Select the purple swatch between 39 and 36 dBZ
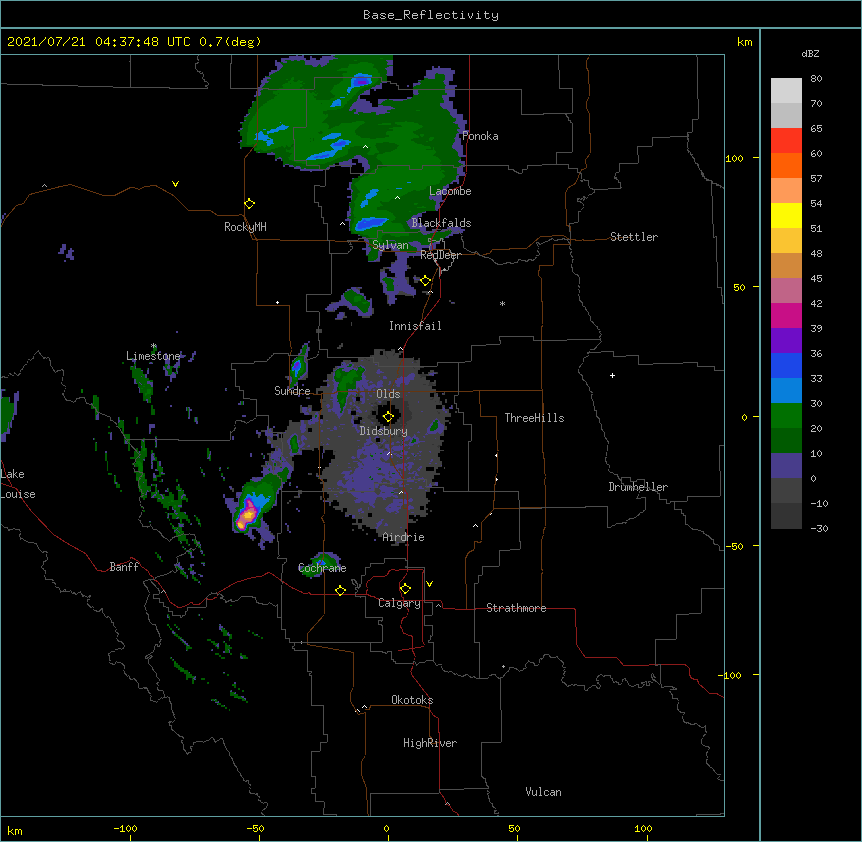Image resolution: width=862 pixels, height=842 pixels. tap(786, 341)
